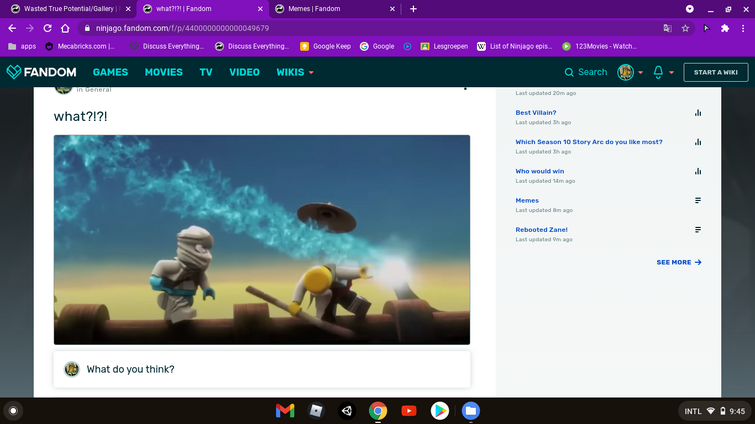This screenshot has width=755, height=424.
Task: Launch Unity from the shelf
Action: [x=347, y=411]
